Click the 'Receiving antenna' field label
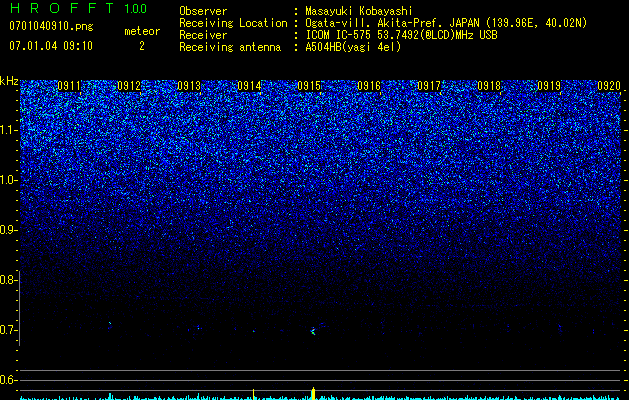 (230, 47)
